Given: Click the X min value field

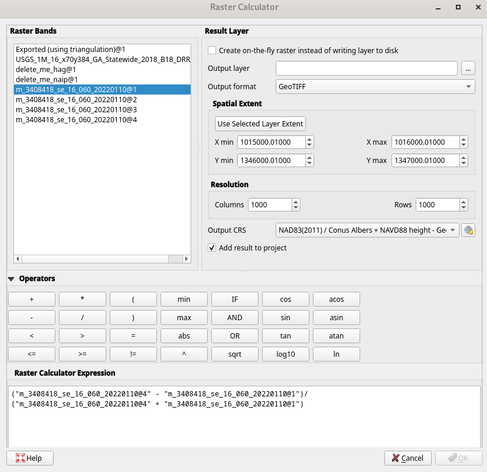Looking at the screenshot, I should coord(271,142).
